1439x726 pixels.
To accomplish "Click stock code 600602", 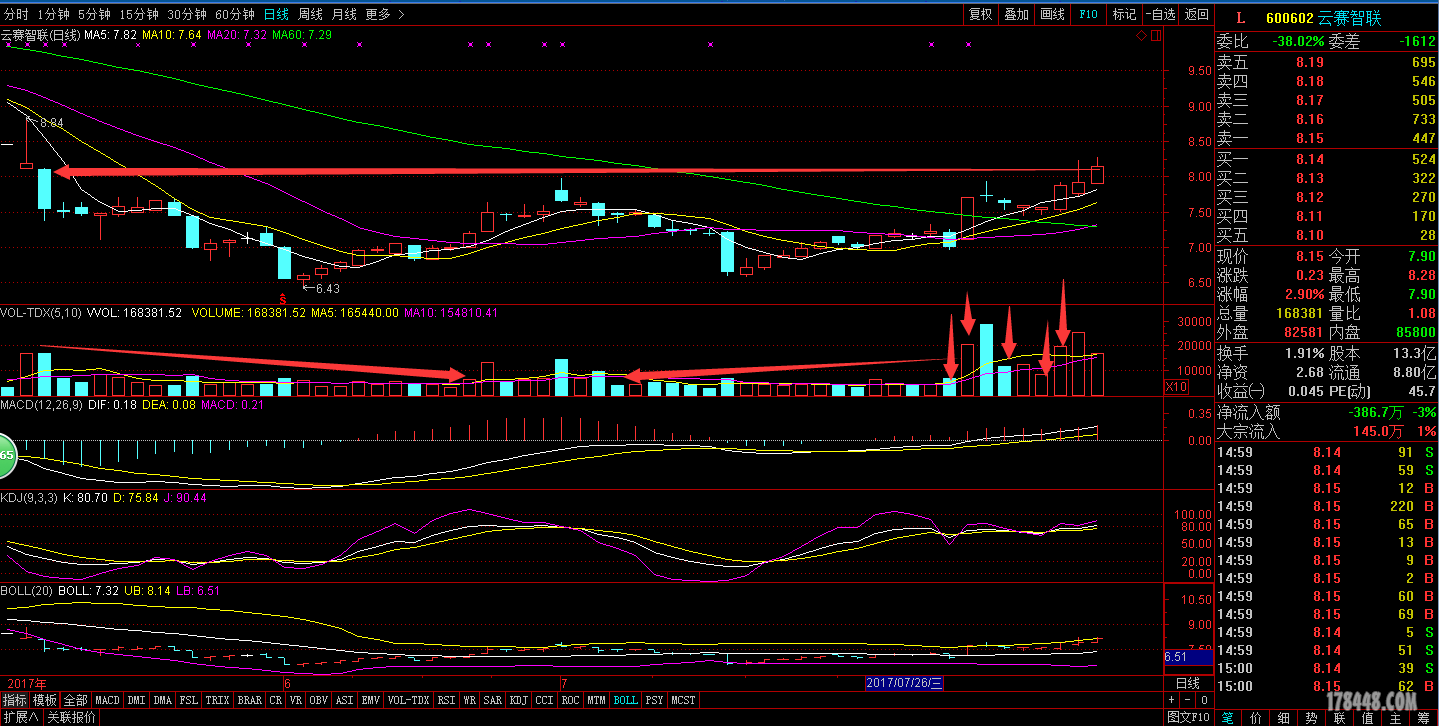I will (x=1289, y=17).
